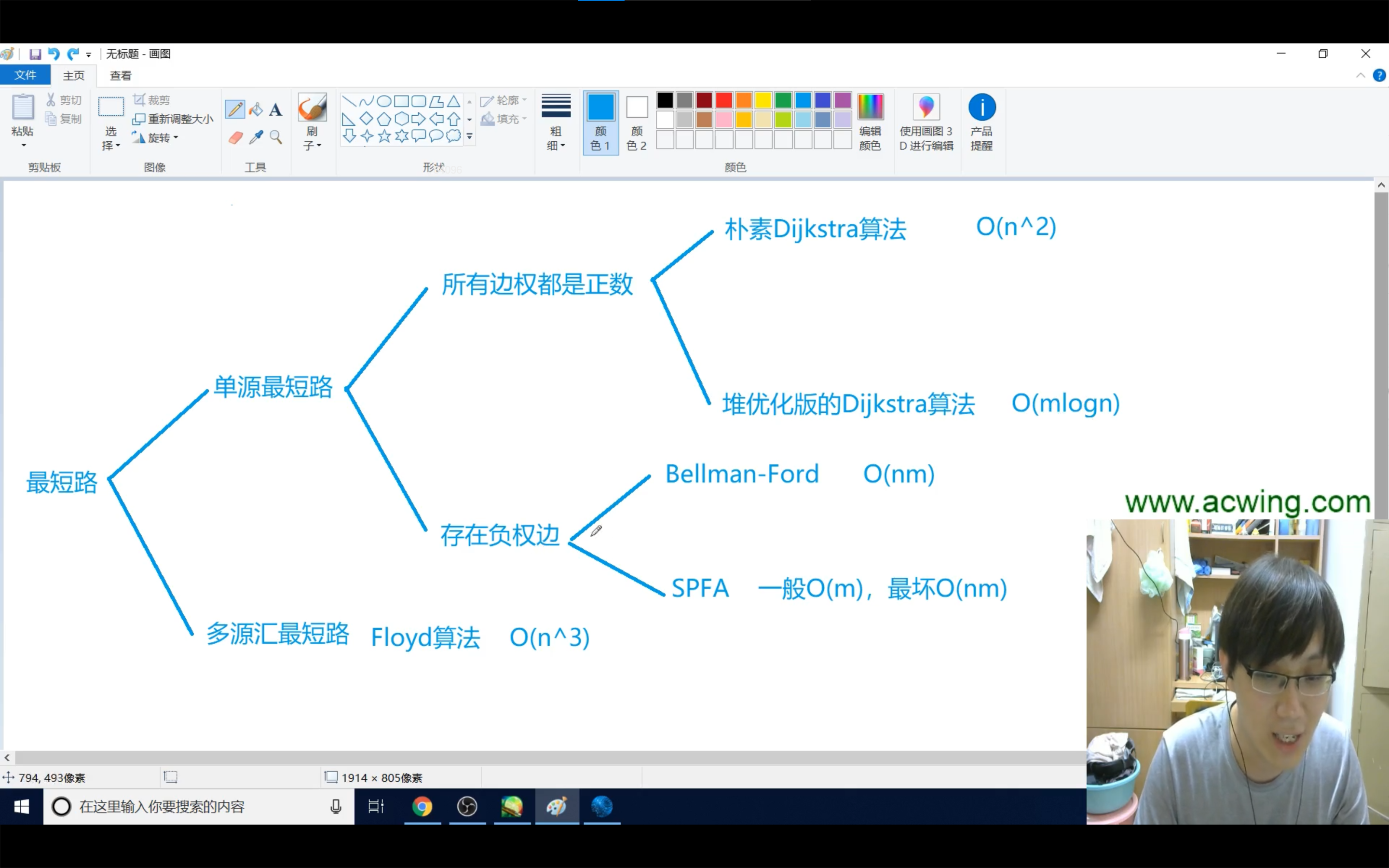Select the Magnifier tool
The image size is (1389, 868).
pos(276,137)
